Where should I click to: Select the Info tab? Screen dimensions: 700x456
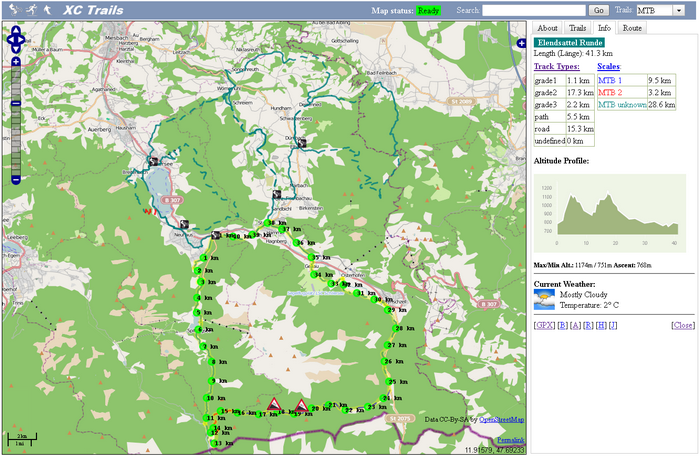[x=604, y=28]
